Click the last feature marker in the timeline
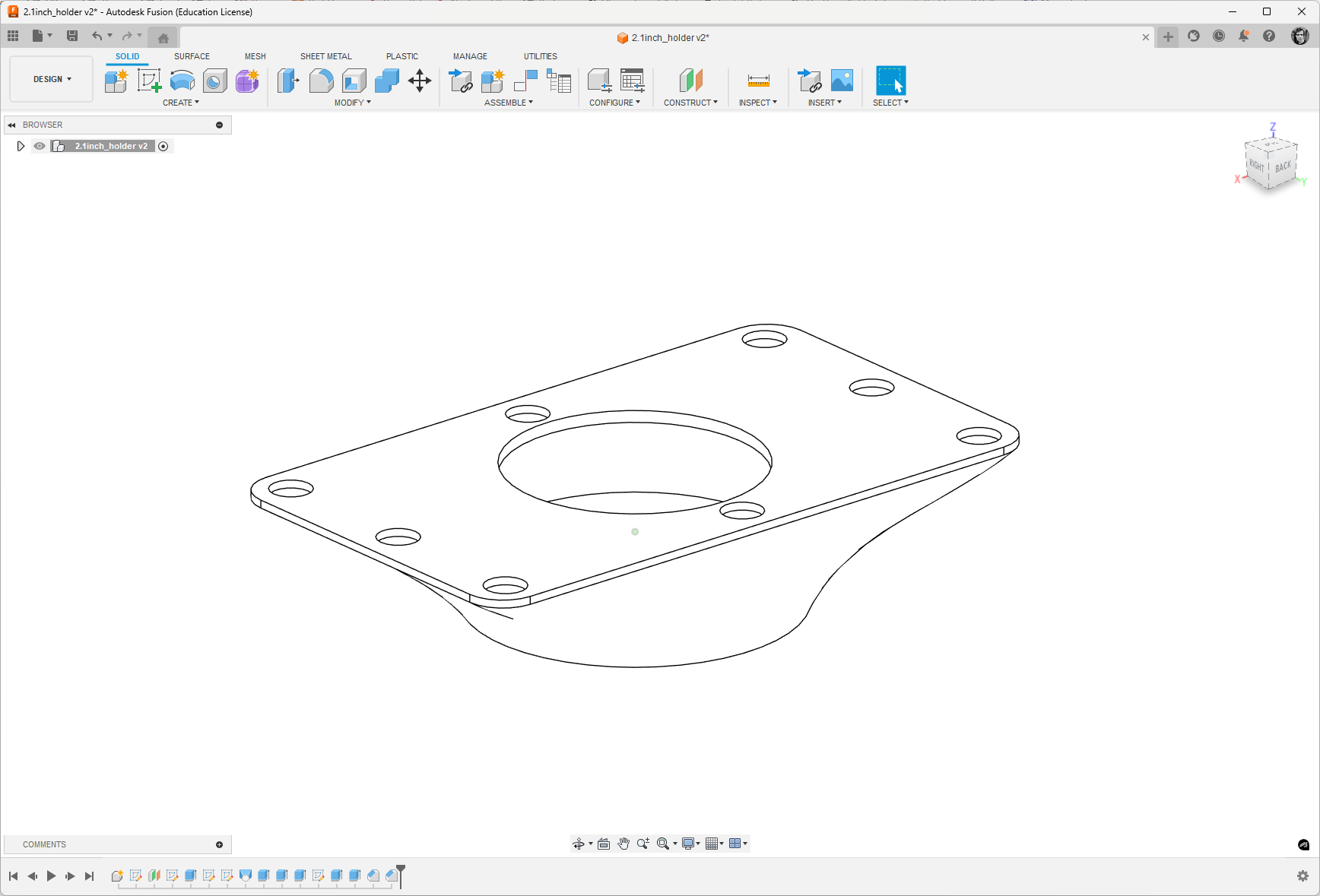The height and width of the screenshot is (896, 1320). [392, 875]
